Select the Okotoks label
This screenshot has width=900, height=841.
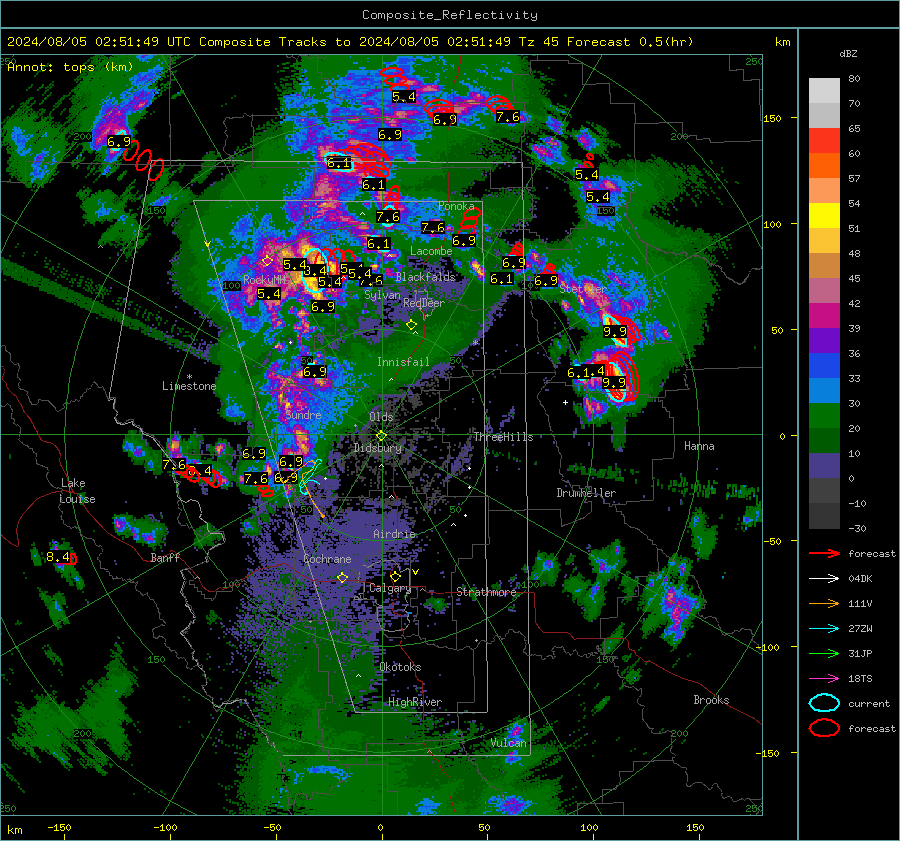pos(400,667)
